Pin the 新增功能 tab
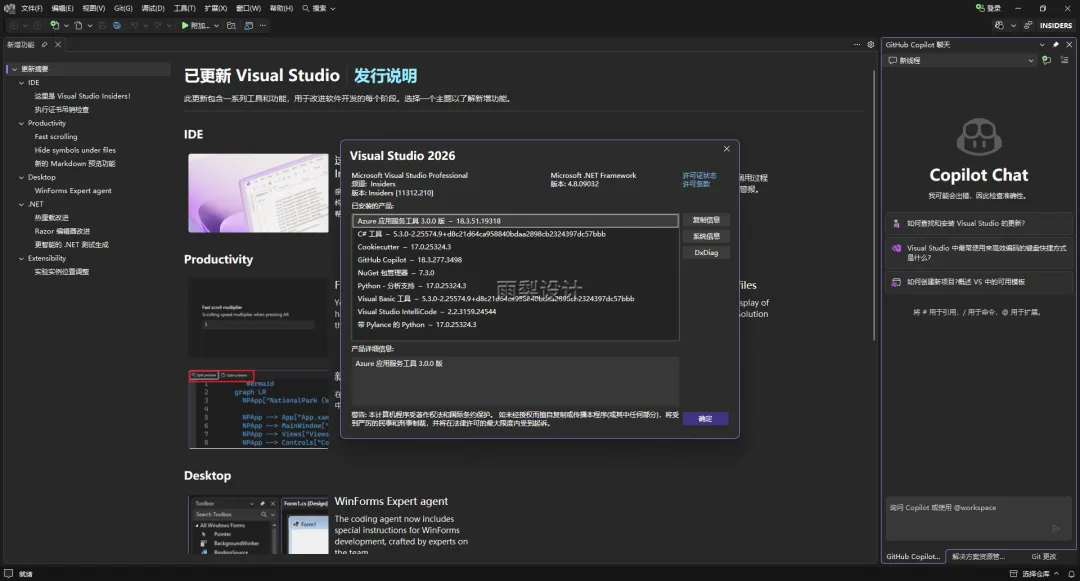The height and width of the screenshot is (581, 1080). 44,45
